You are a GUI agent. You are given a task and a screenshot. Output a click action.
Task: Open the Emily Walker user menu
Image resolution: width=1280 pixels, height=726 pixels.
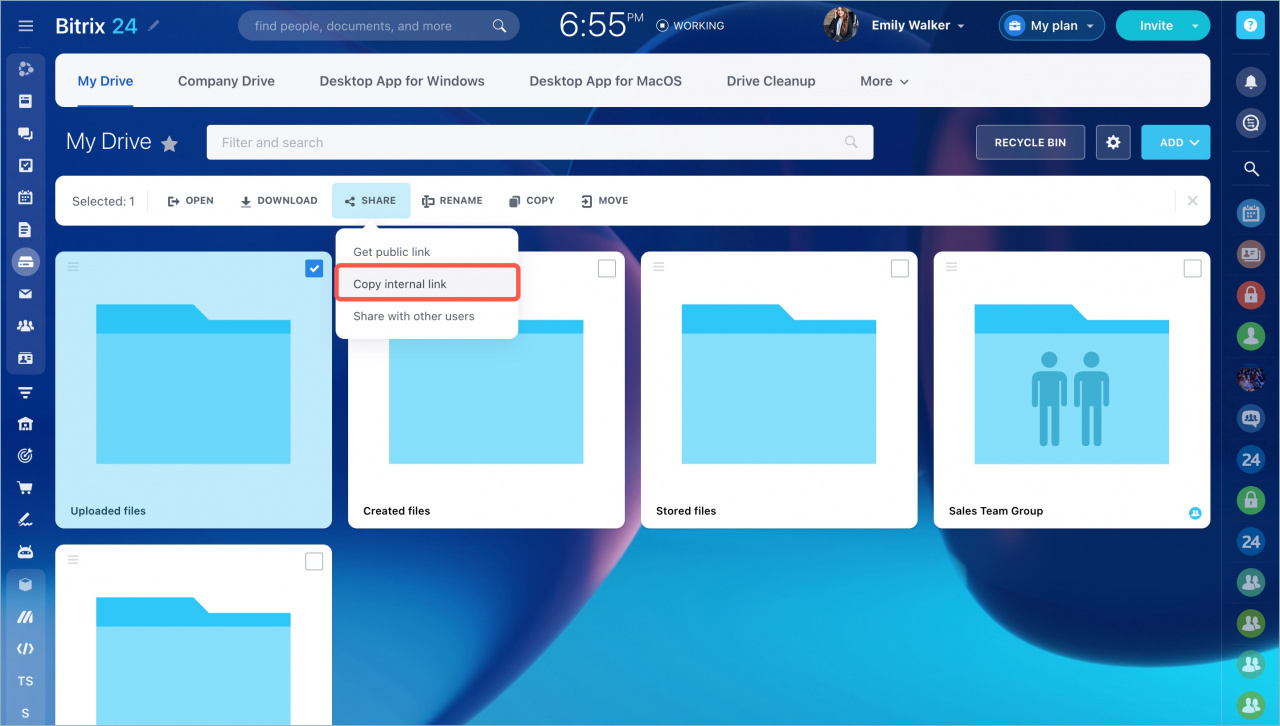[x=918, y=26]
